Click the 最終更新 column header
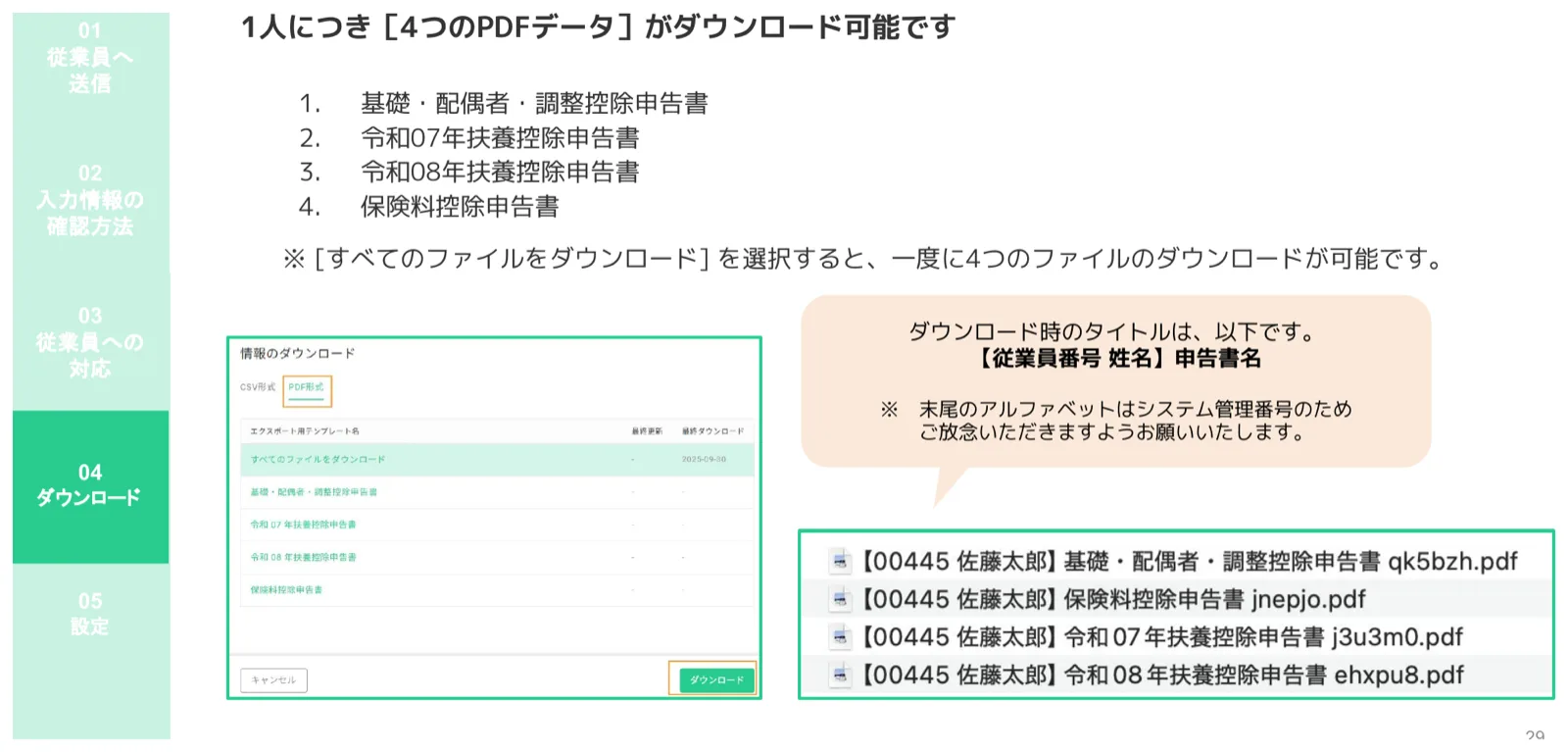This screenshot has height=752, width=1568. (647, 431)
